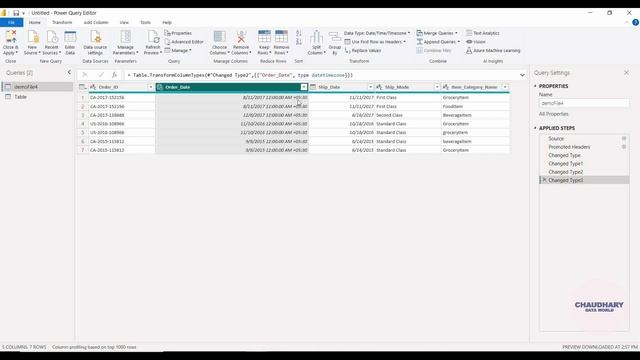Switch to the Transform tab
The height and width of the screenshot is (360, 640).
(x=62, y=22)
